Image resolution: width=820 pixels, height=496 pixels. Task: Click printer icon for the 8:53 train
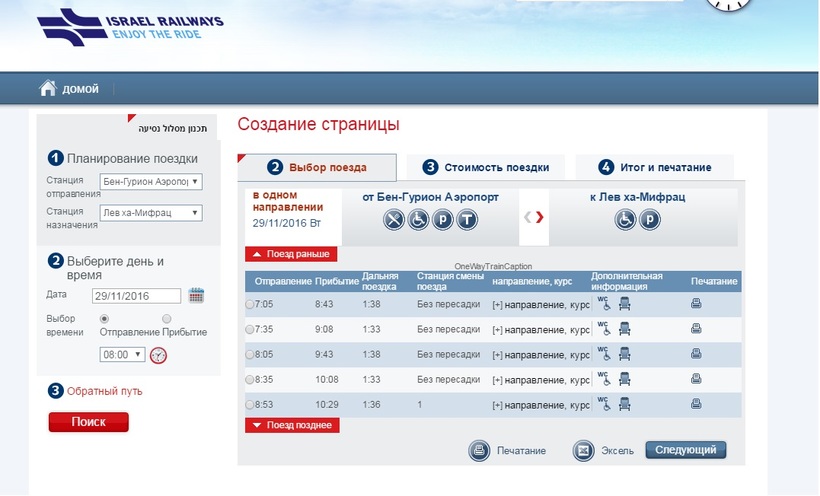[696, 404]
